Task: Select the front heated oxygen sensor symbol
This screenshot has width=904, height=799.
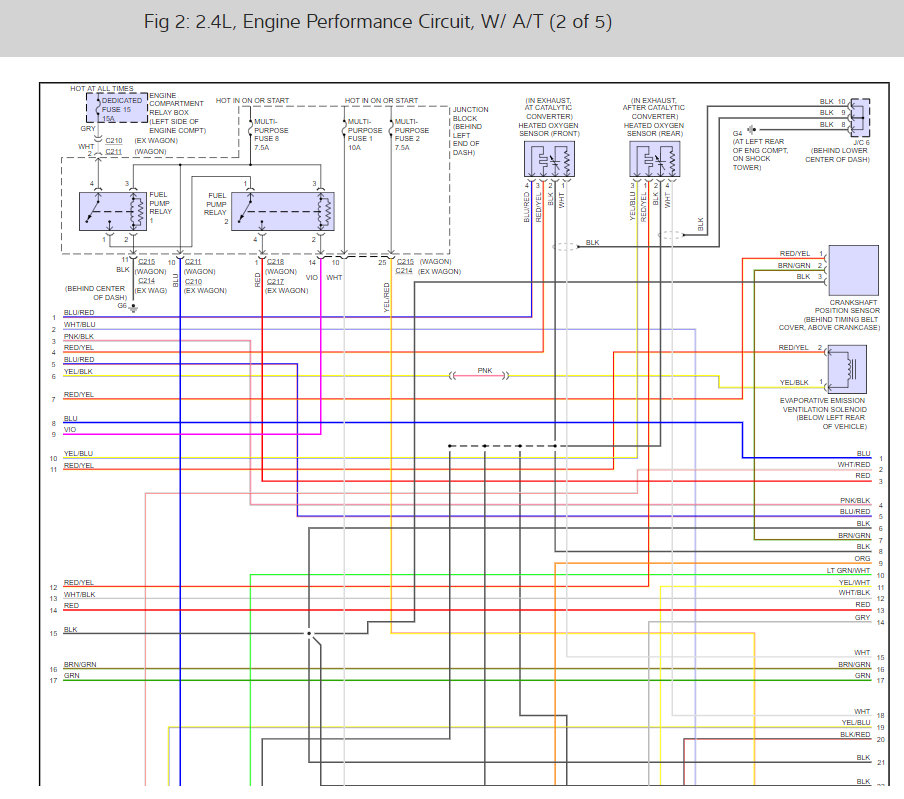Action: click(549, 159)
